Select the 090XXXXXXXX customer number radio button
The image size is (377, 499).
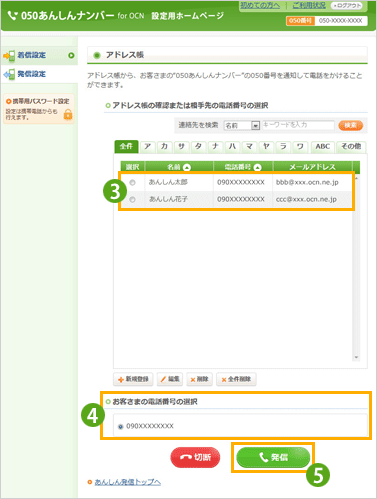121,426
